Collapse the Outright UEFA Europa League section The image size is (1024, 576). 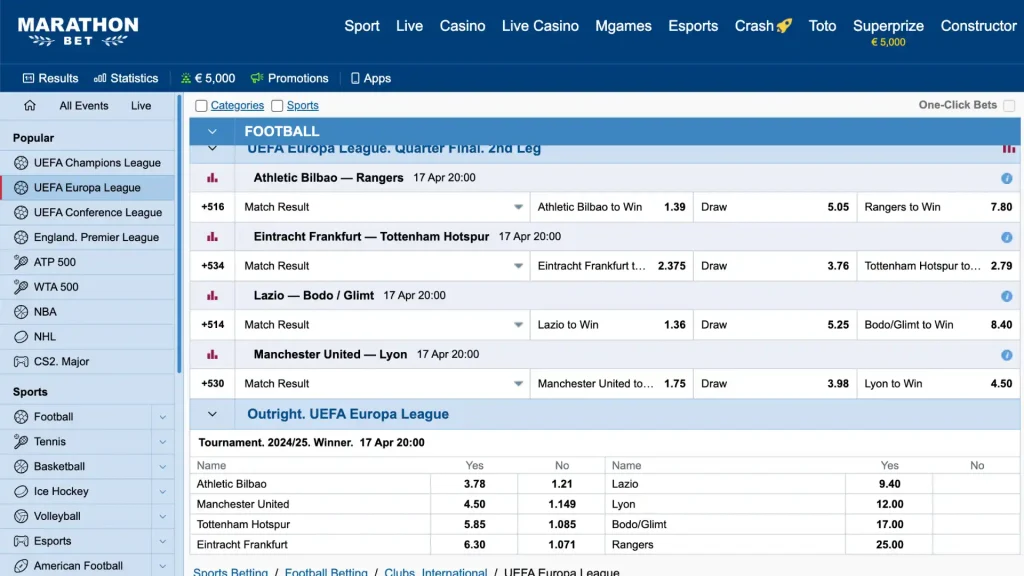pos(212,414)
